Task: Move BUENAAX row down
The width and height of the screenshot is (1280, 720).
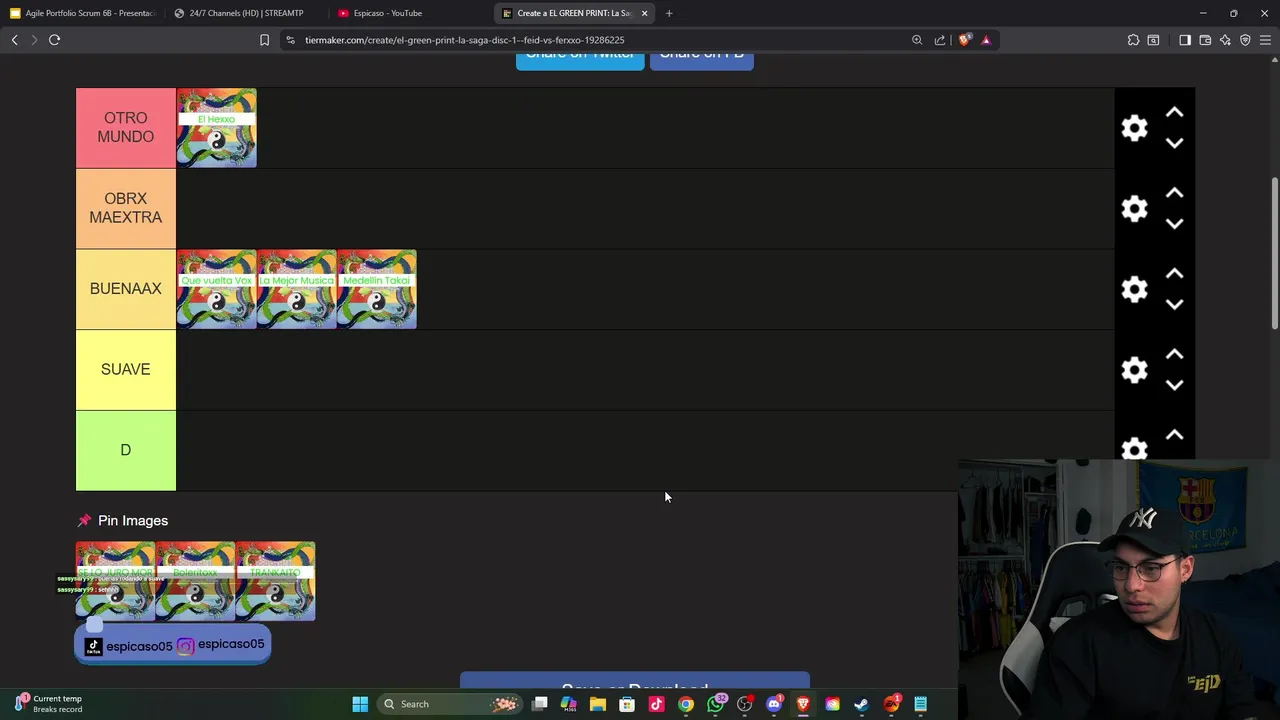Action: tap(1174, 304)
